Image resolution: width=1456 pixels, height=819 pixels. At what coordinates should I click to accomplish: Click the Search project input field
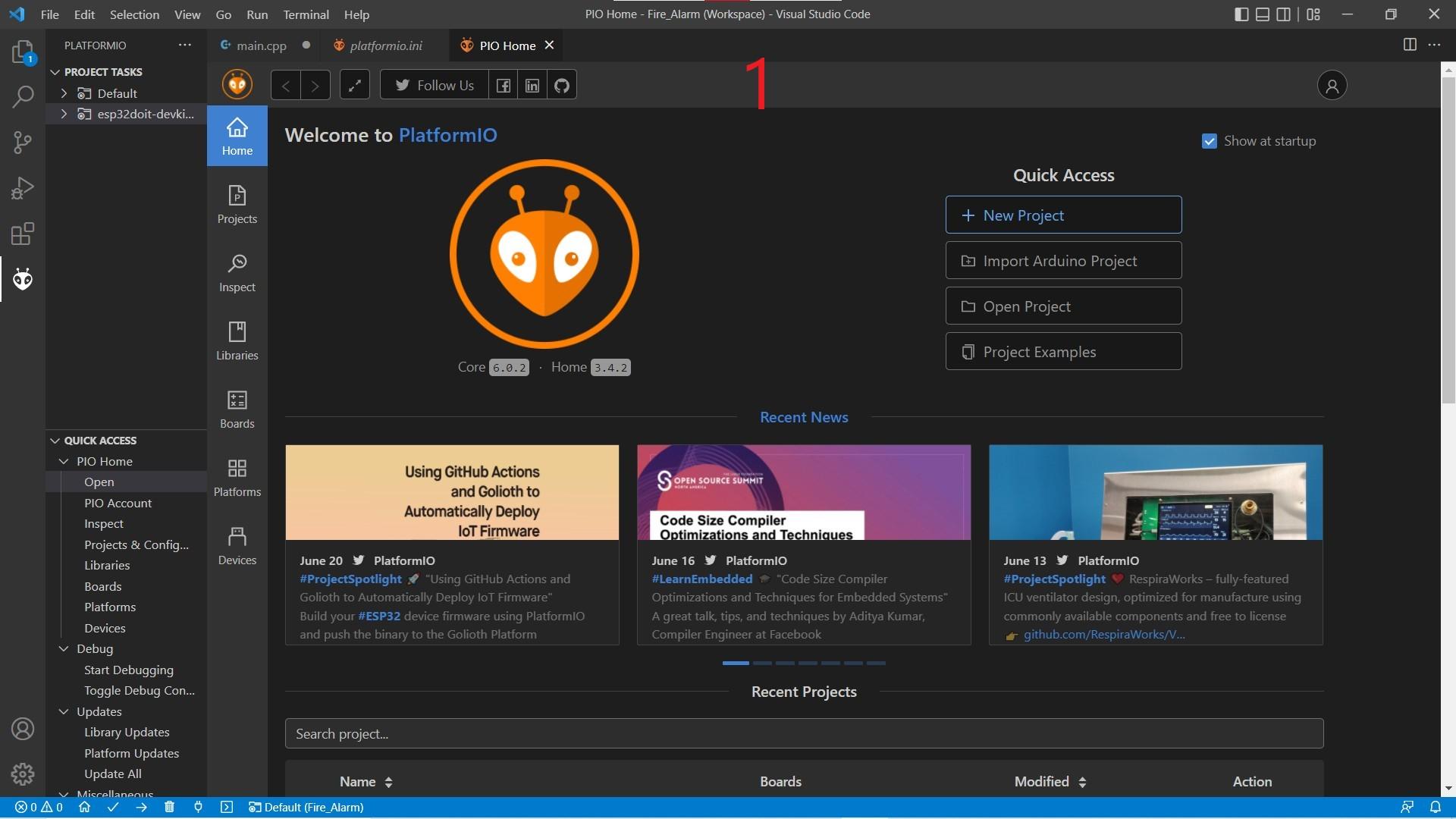(804, 734)
